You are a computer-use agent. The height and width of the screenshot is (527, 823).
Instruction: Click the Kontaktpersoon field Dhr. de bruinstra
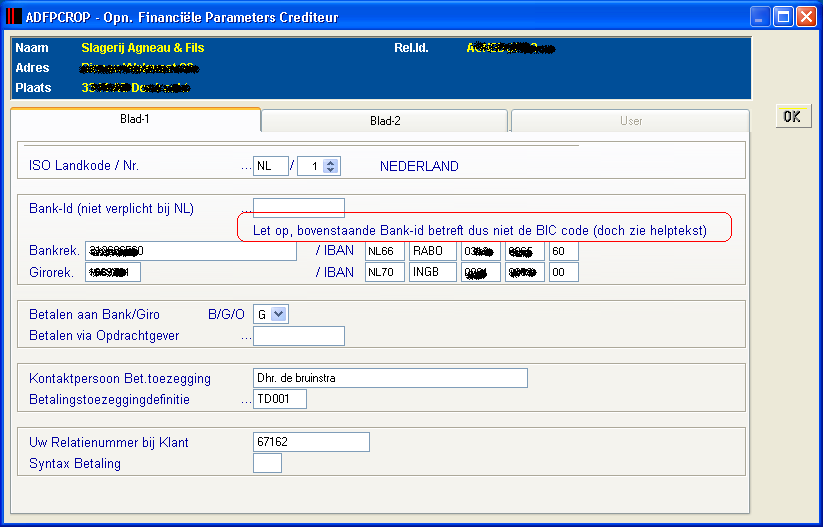coord(390,378)
